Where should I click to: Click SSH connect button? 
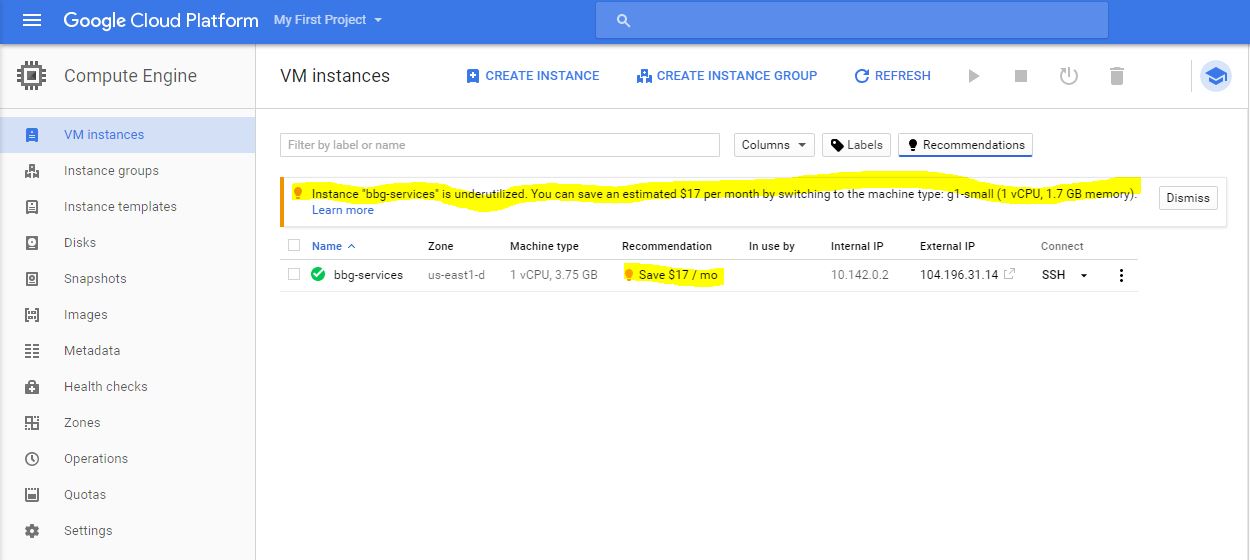(1053, 275)
